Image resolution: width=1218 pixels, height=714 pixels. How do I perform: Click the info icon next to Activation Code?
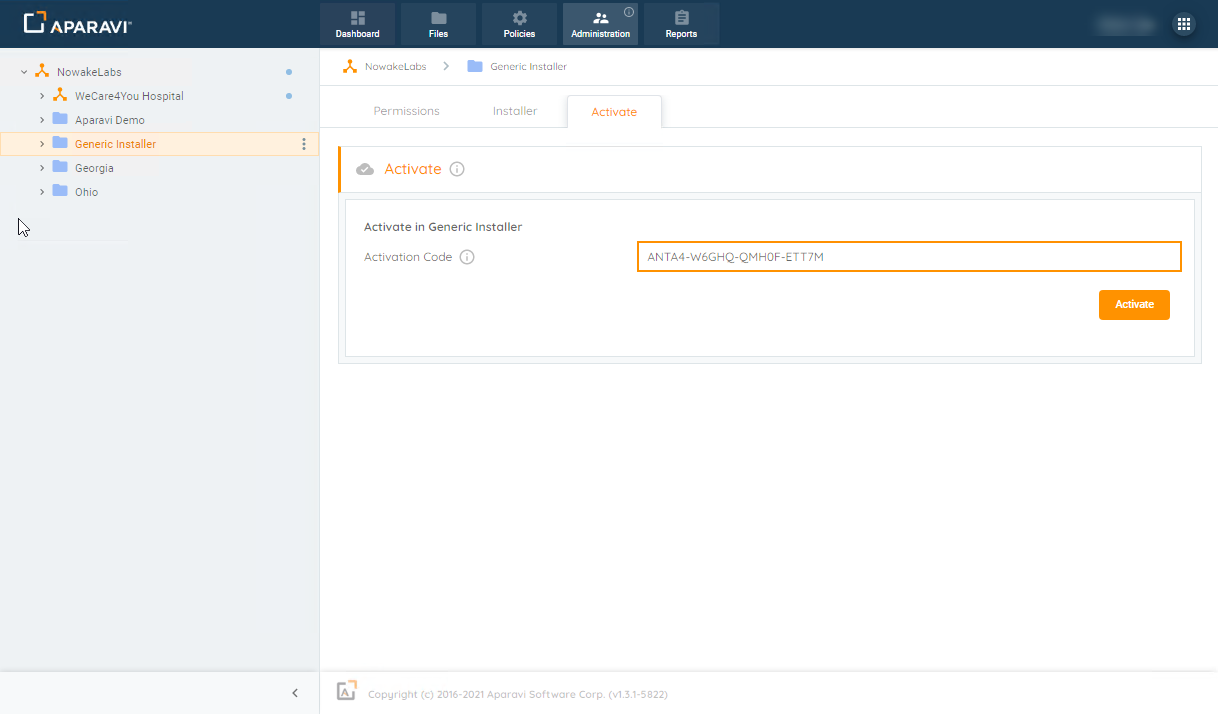click(x=466, y=256)
